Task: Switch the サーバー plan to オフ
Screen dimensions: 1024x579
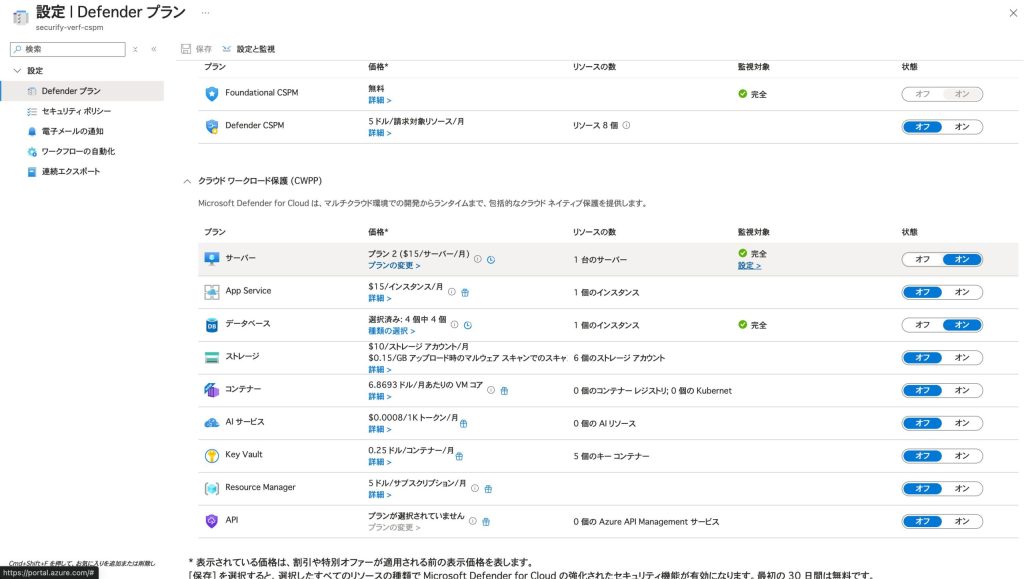Action: pyautogui.click(x=922, y=259)
